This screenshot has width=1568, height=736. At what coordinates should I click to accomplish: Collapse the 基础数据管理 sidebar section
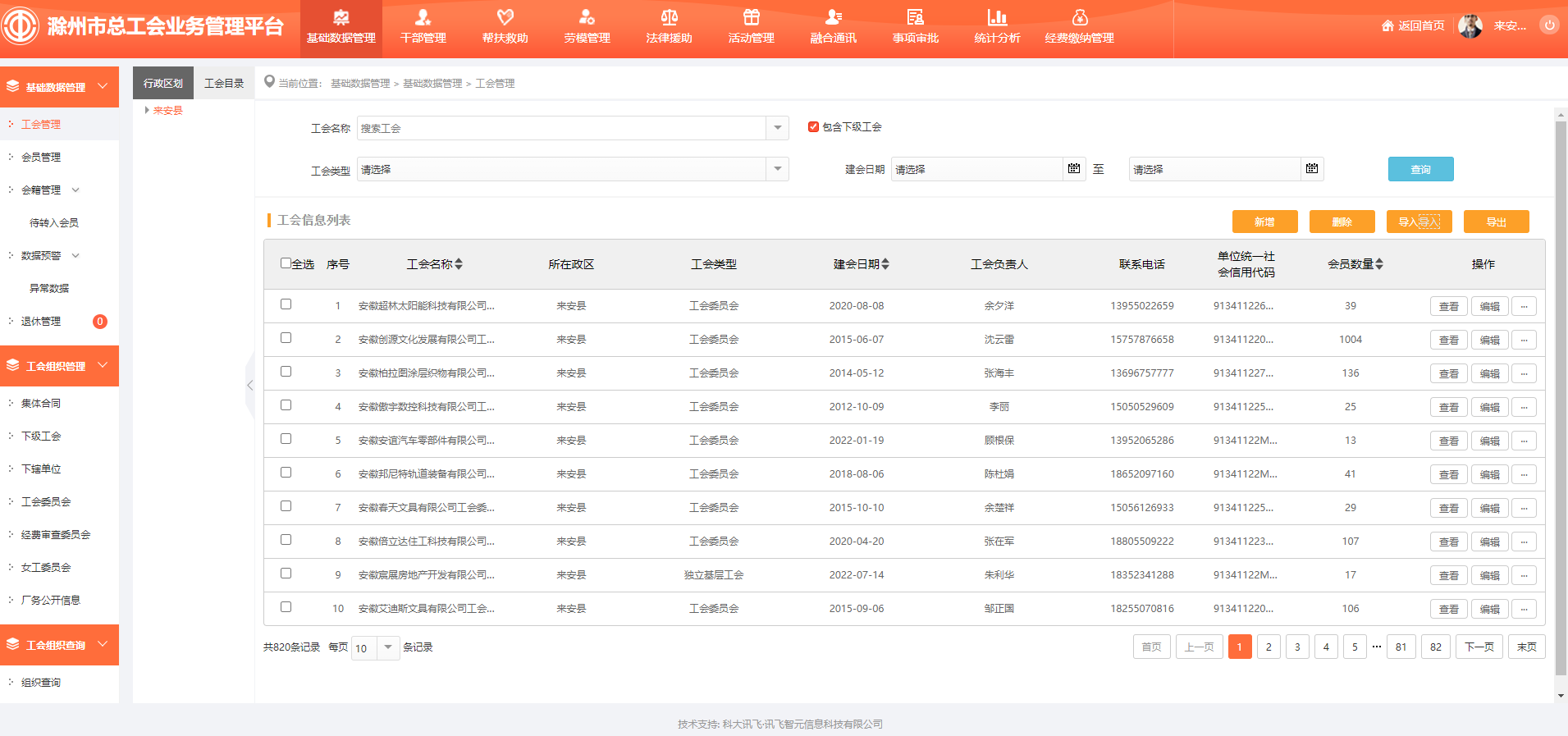103,86
